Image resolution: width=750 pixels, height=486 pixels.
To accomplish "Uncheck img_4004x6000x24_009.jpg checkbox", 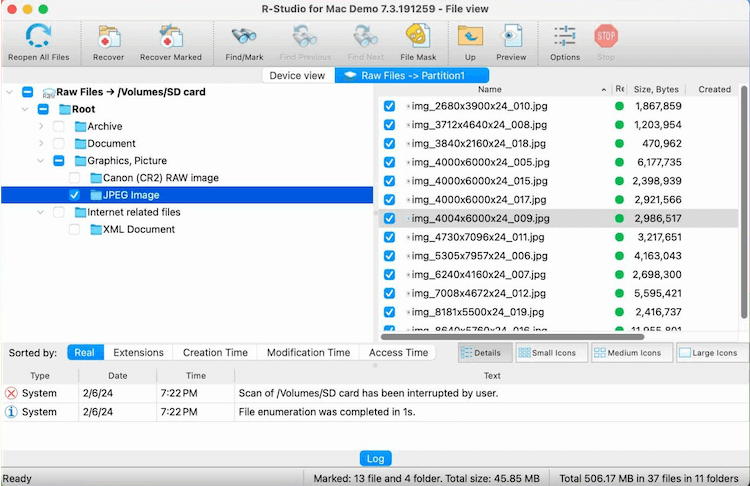I will [x=389, y=218].
